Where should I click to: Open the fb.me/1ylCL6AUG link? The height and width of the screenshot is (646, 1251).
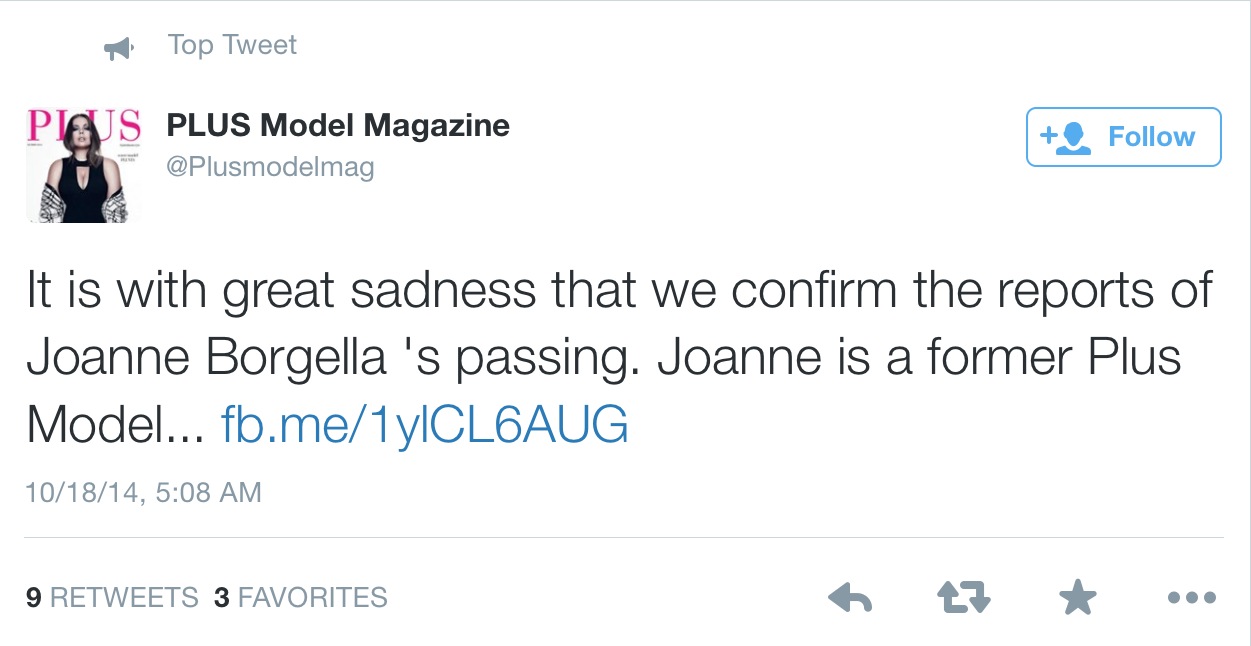click(424, 426)
